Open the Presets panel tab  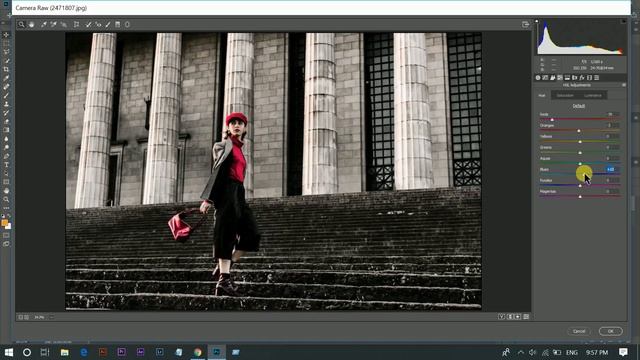click(596, 78)
